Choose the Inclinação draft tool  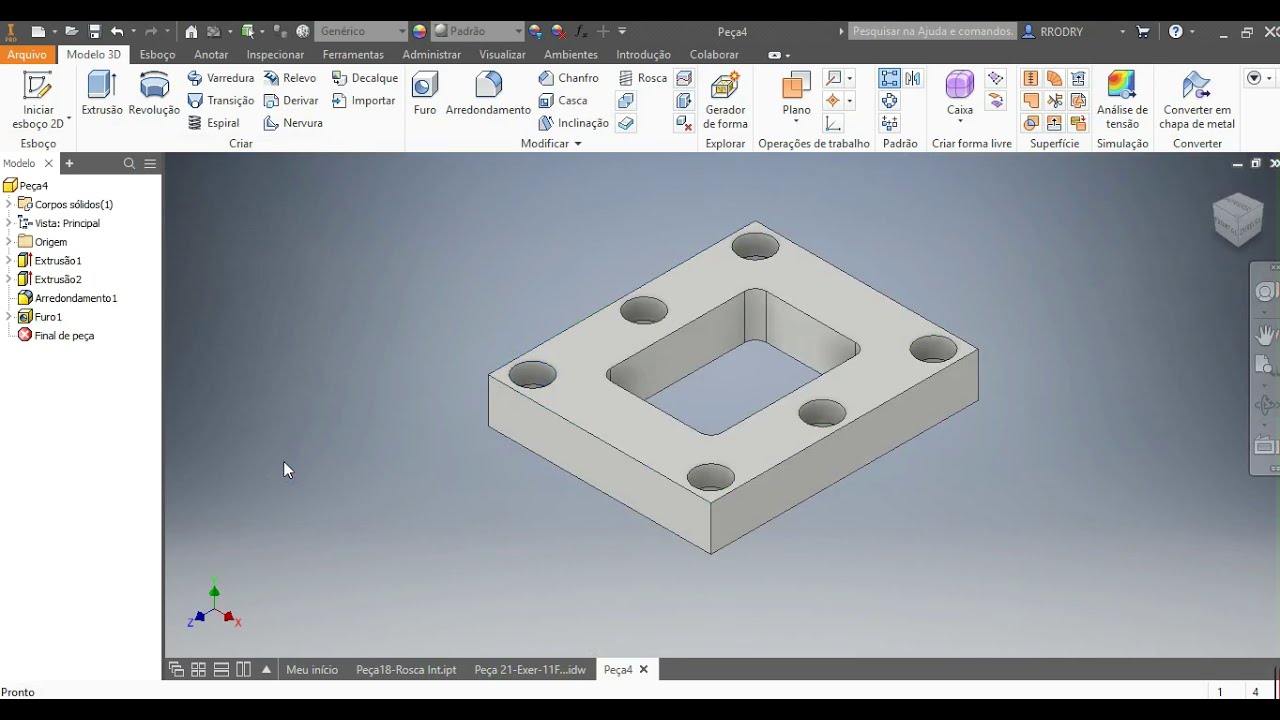click(x=573, y=123)
